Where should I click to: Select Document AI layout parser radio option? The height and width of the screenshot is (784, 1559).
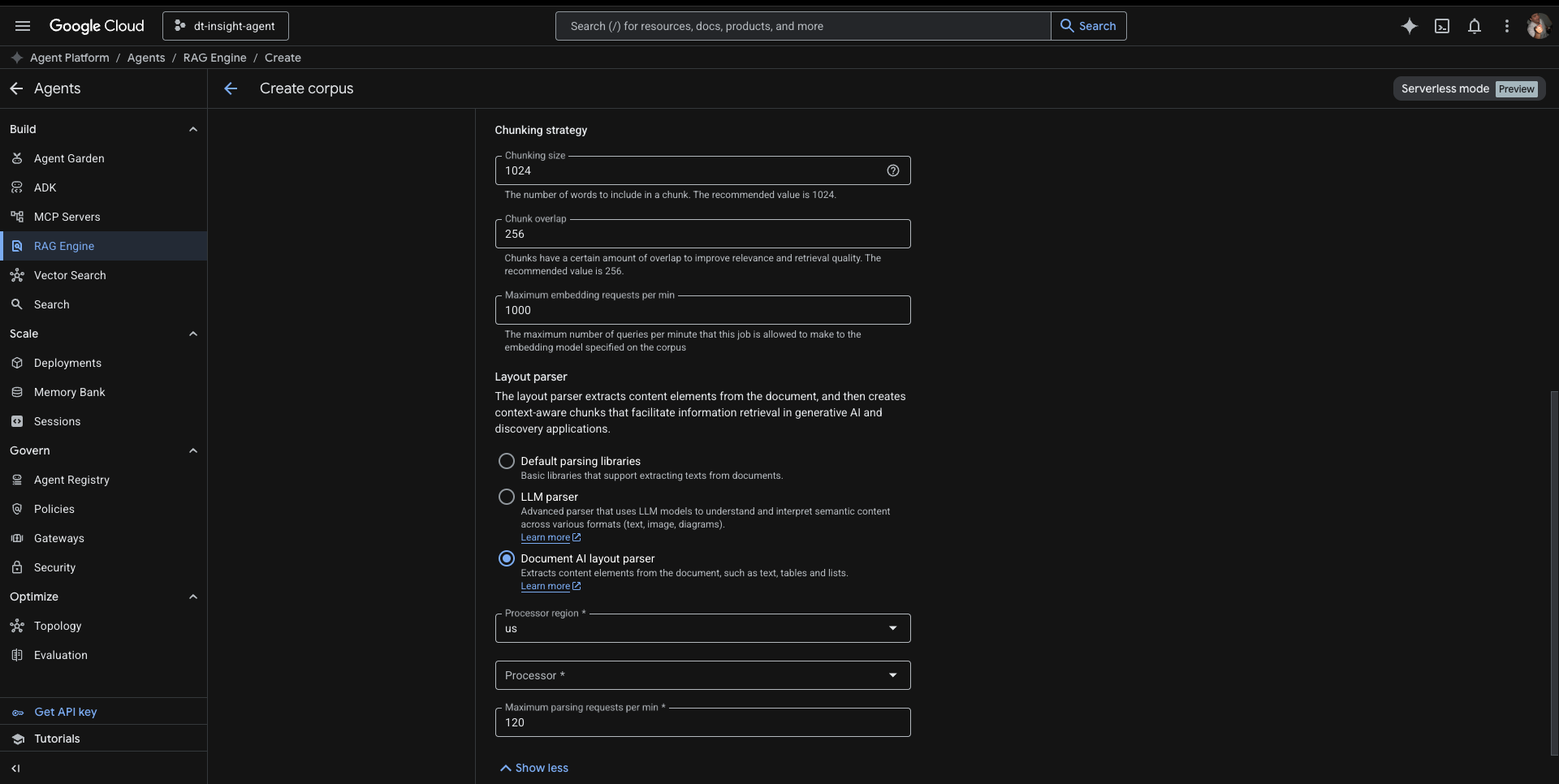pos(507,558)
